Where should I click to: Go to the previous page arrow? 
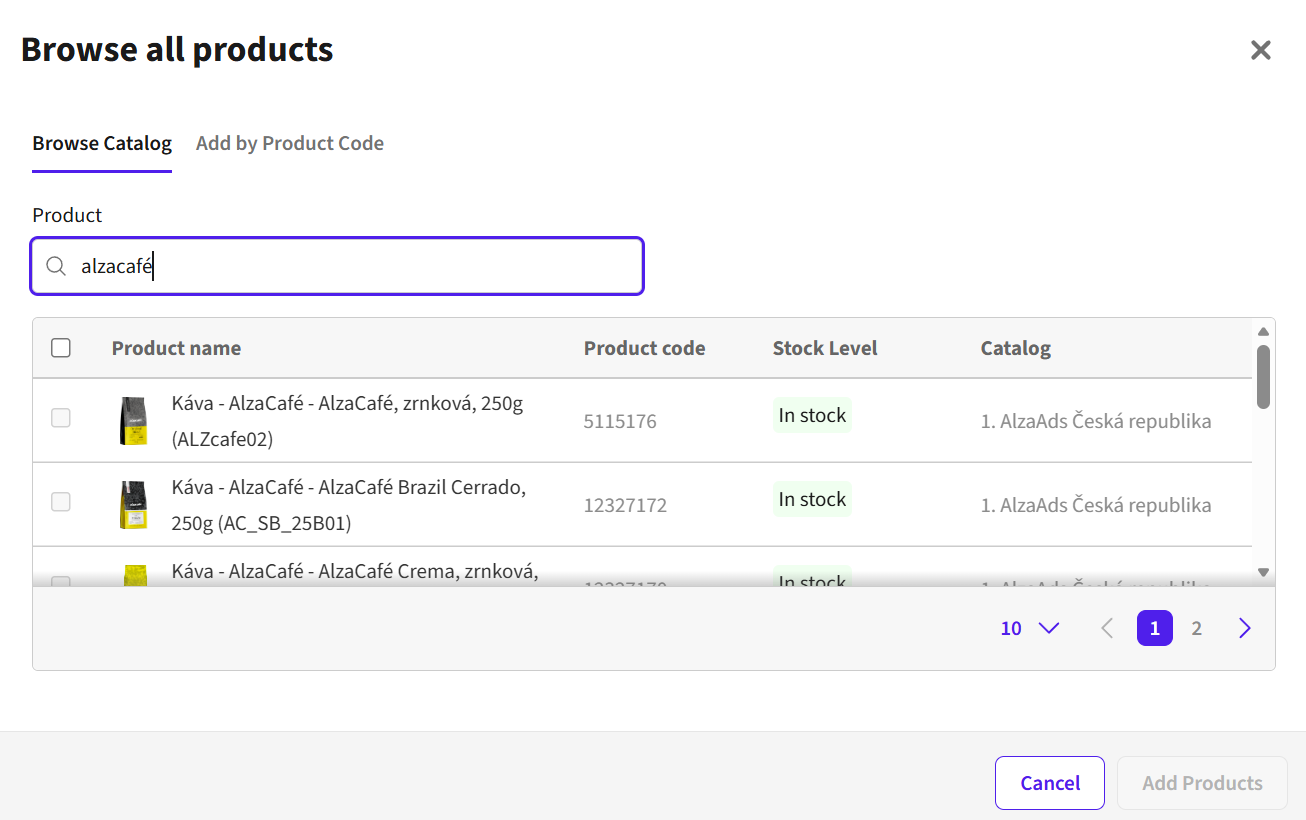click(1107, 628)
